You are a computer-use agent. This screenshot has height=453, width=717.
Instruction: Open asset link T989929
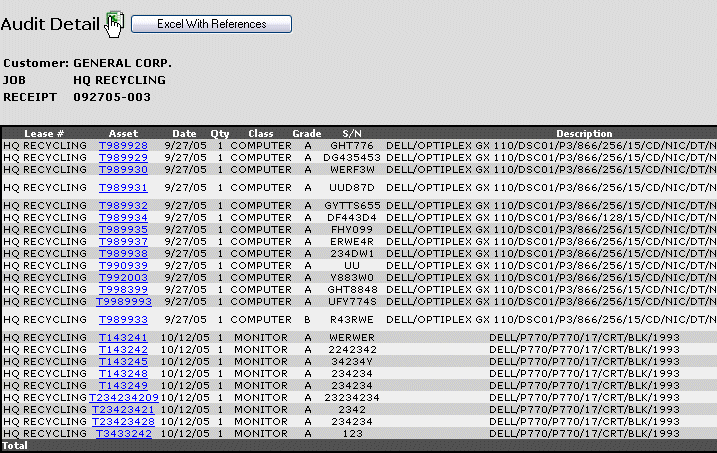point(123,158)
